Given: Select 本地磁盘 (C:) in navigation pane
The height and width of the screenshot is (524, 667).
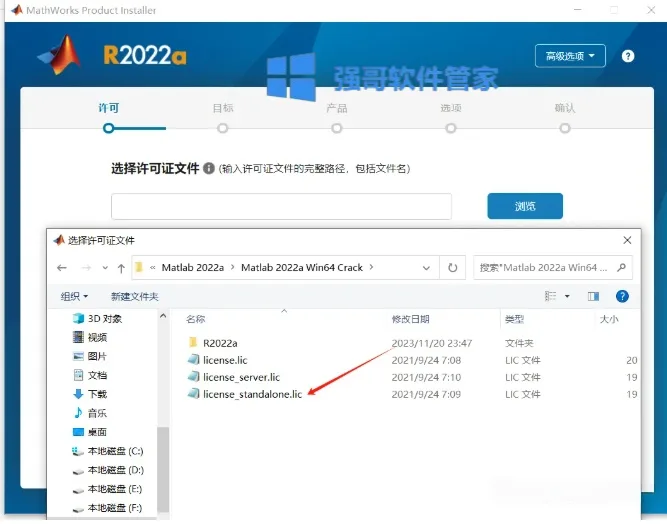Looking at the screenshot, I should [108, 451].
